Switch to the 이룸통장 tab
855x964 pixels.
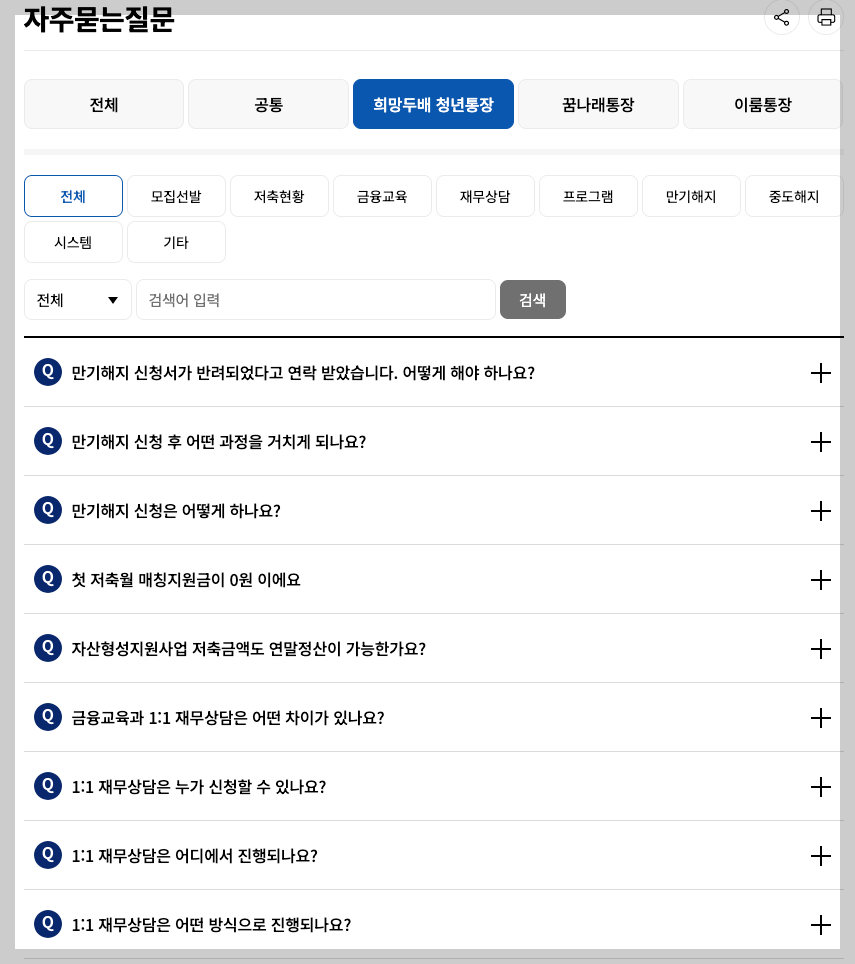[x=763, y=104]
